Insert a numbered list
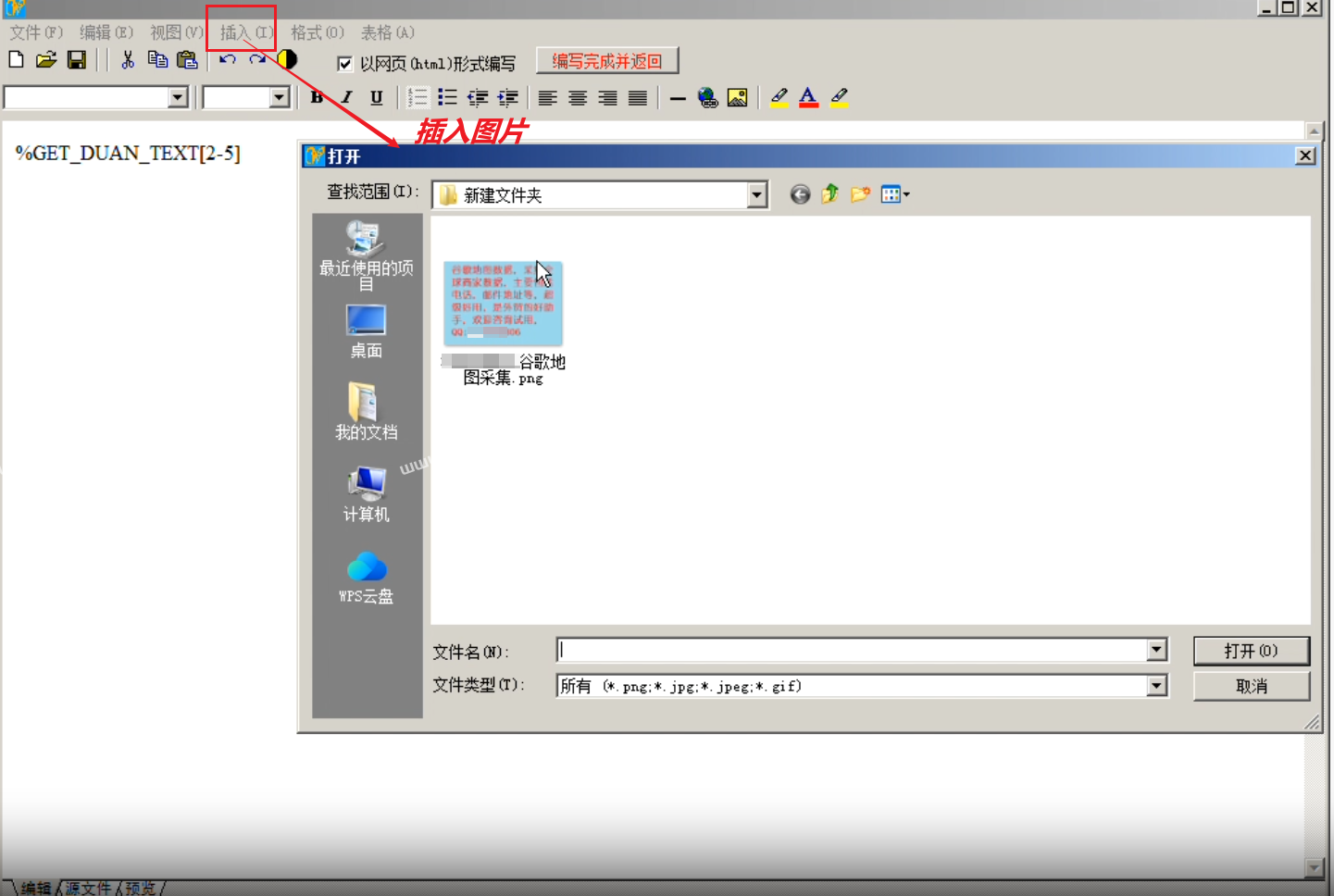 click(x=418, y=97)
